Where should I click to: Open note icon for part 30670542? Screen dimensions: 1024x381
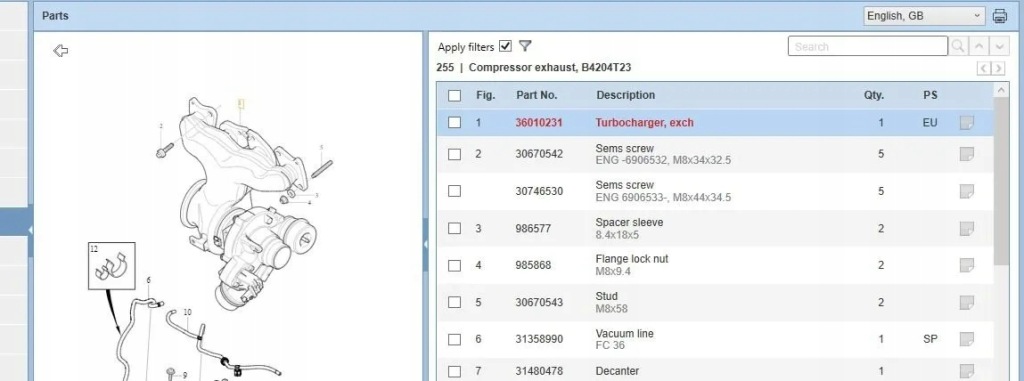[967, 154]
